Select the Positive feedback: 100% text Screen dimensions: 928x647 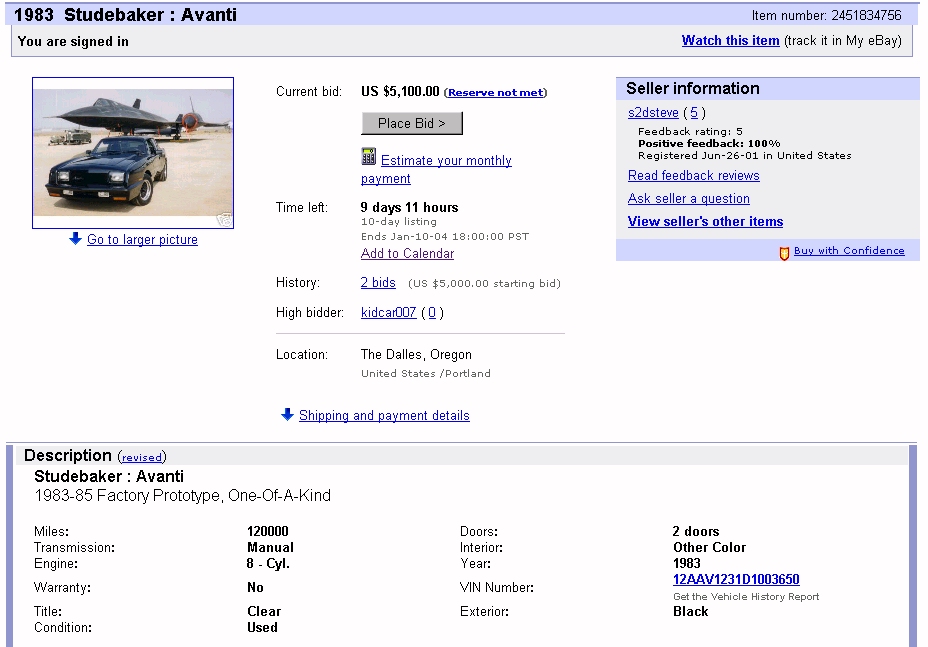tap(709, 143)
